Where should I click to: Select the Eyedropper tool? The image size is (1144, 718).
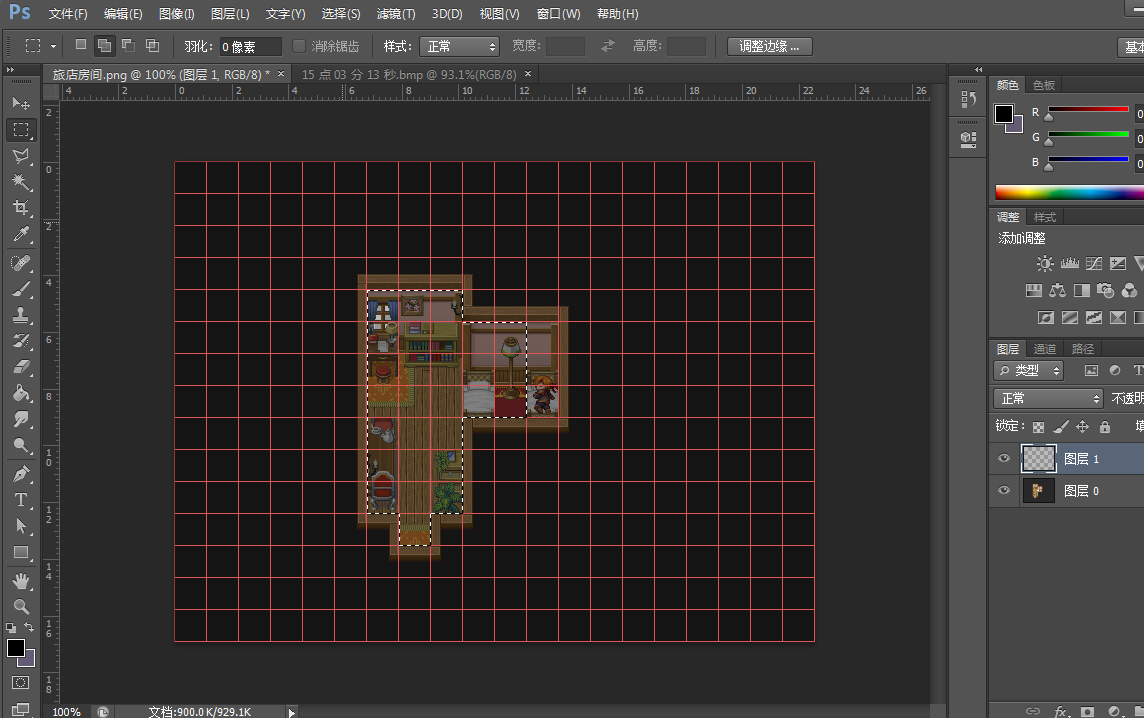point(21,233)
